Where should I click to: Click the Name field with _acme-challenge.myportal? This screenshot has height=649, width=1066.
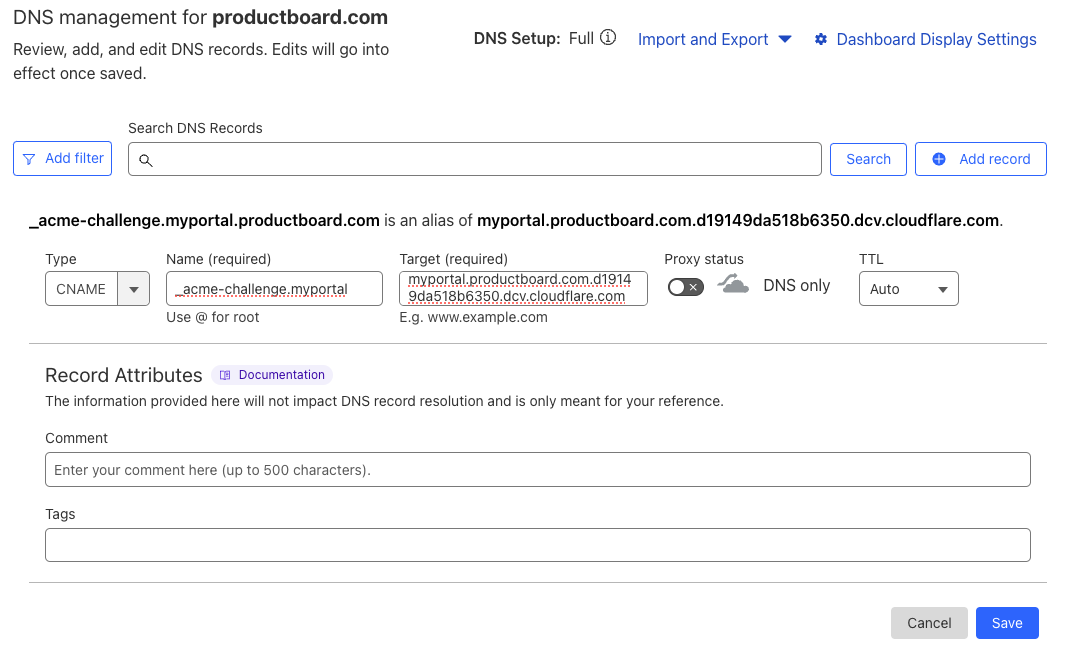click(274, 289)
